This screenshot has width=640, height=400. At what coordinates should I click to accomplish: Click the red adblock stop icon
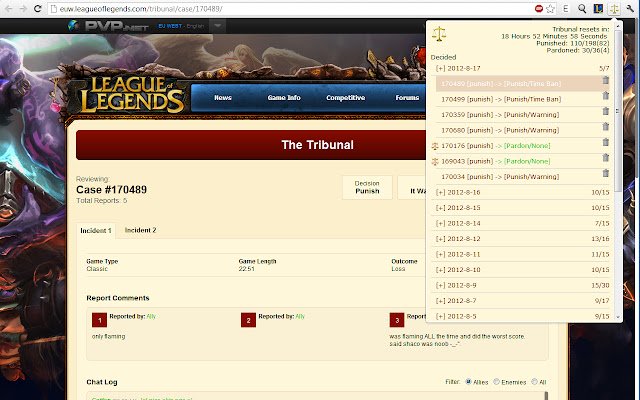pos(539,9)
